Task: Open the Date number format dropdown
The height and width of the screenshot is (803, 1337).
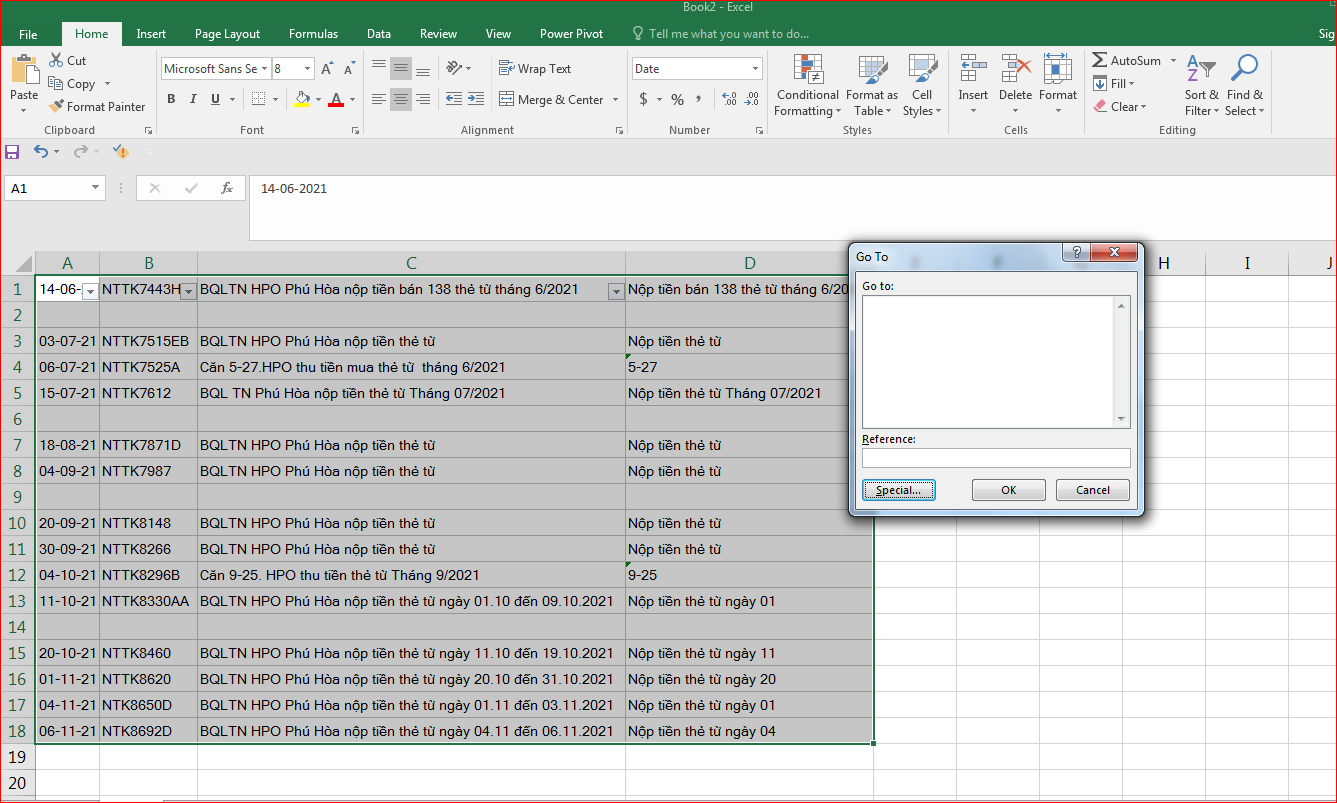Action: 755,69
